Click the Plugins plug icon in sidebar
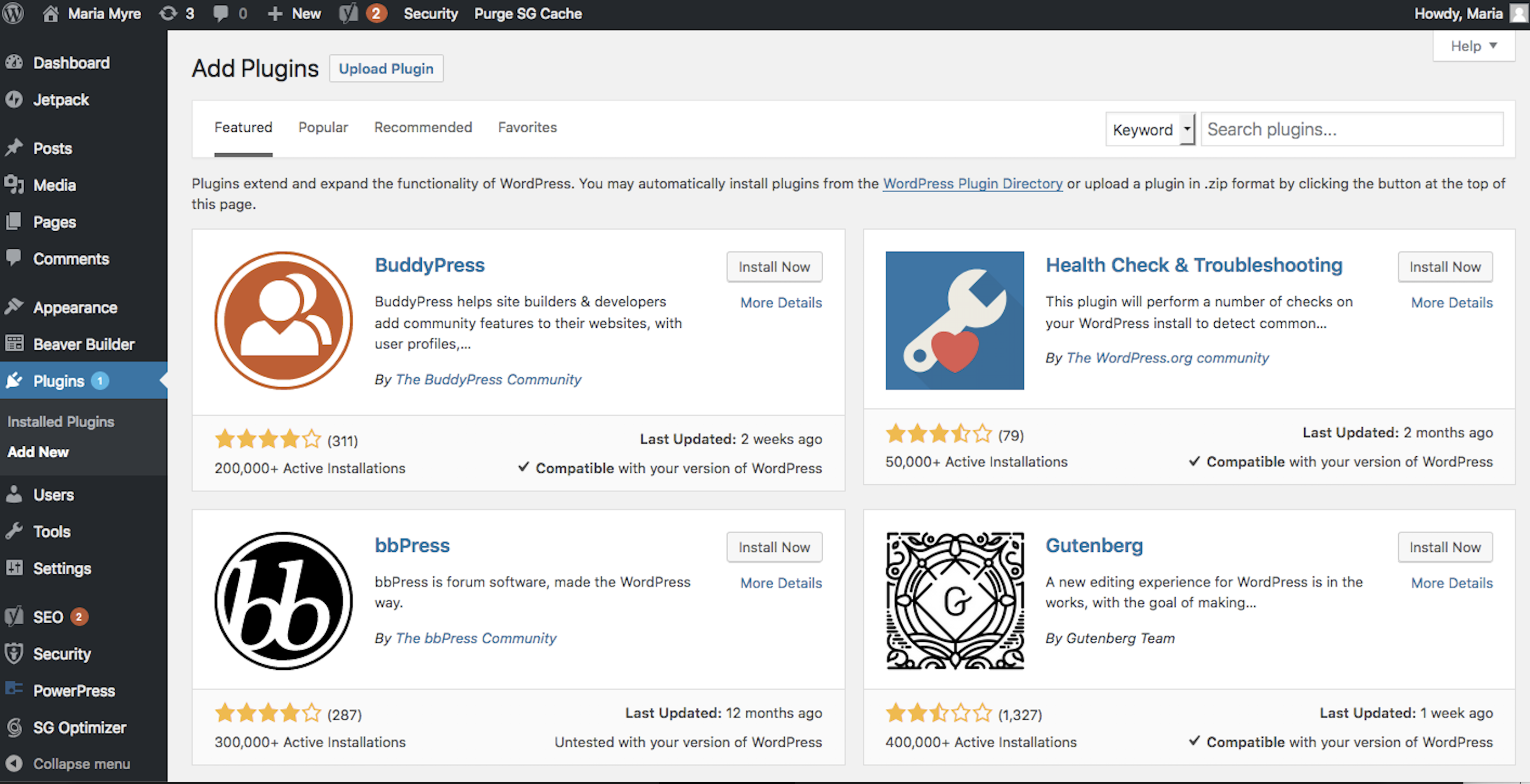The image size is (1530, 784). pyautogui.click(x=14, y=380)
